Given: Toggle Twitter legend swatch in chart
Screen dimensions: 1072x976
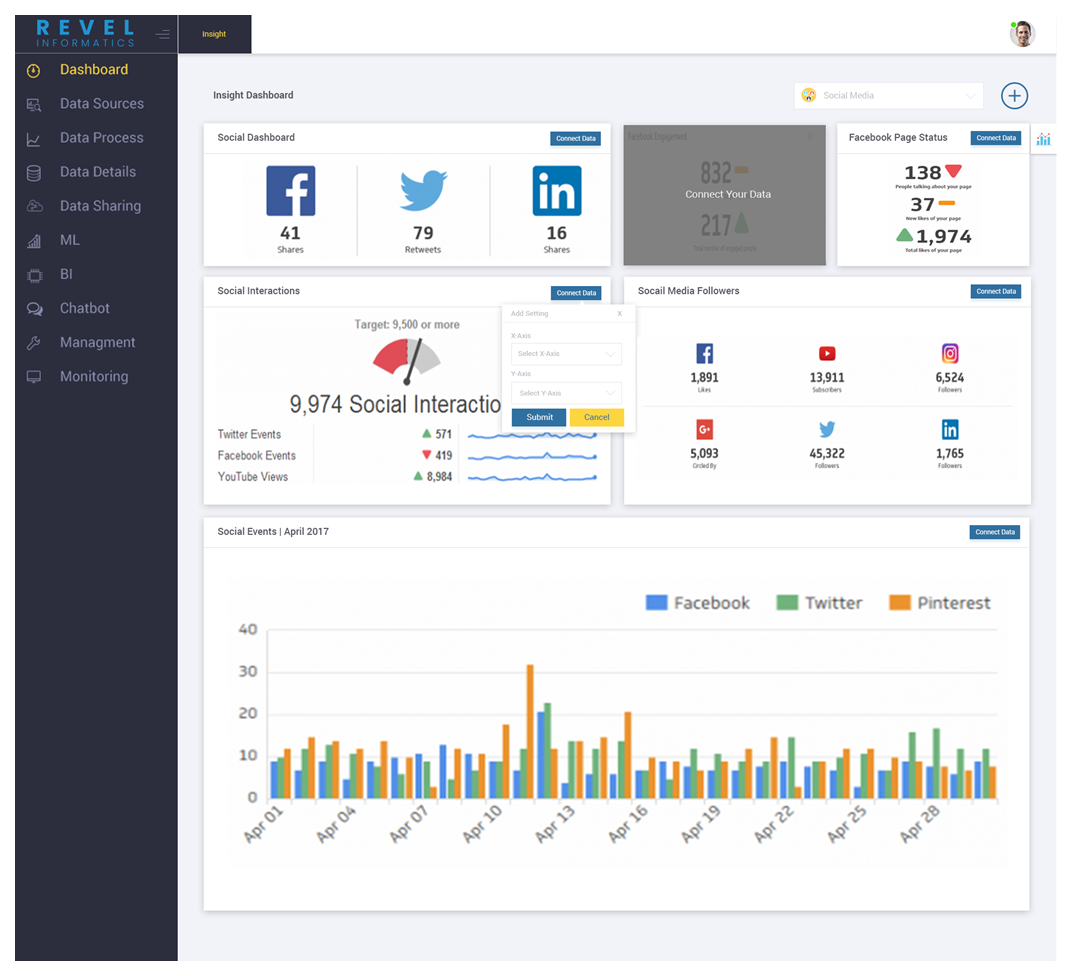Looking at the screenshot, I should [787, 603].
